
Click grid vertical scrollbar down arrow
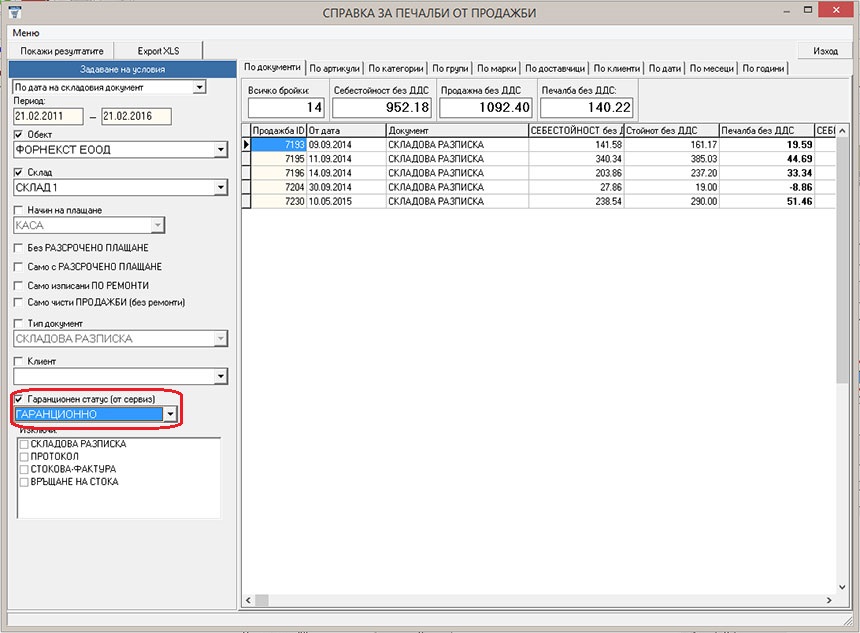point(842,587)
